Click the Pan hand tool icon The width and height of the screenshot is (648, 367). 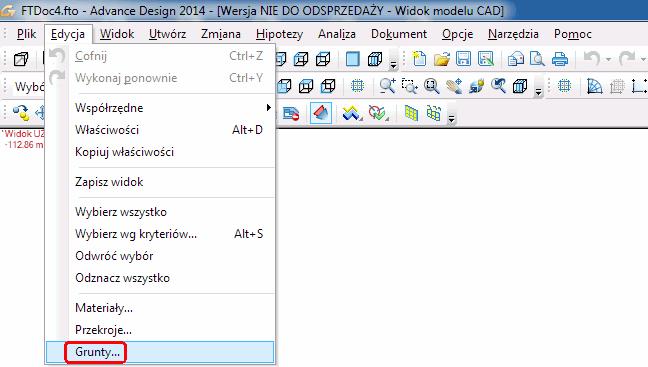[x=454, y=86]
